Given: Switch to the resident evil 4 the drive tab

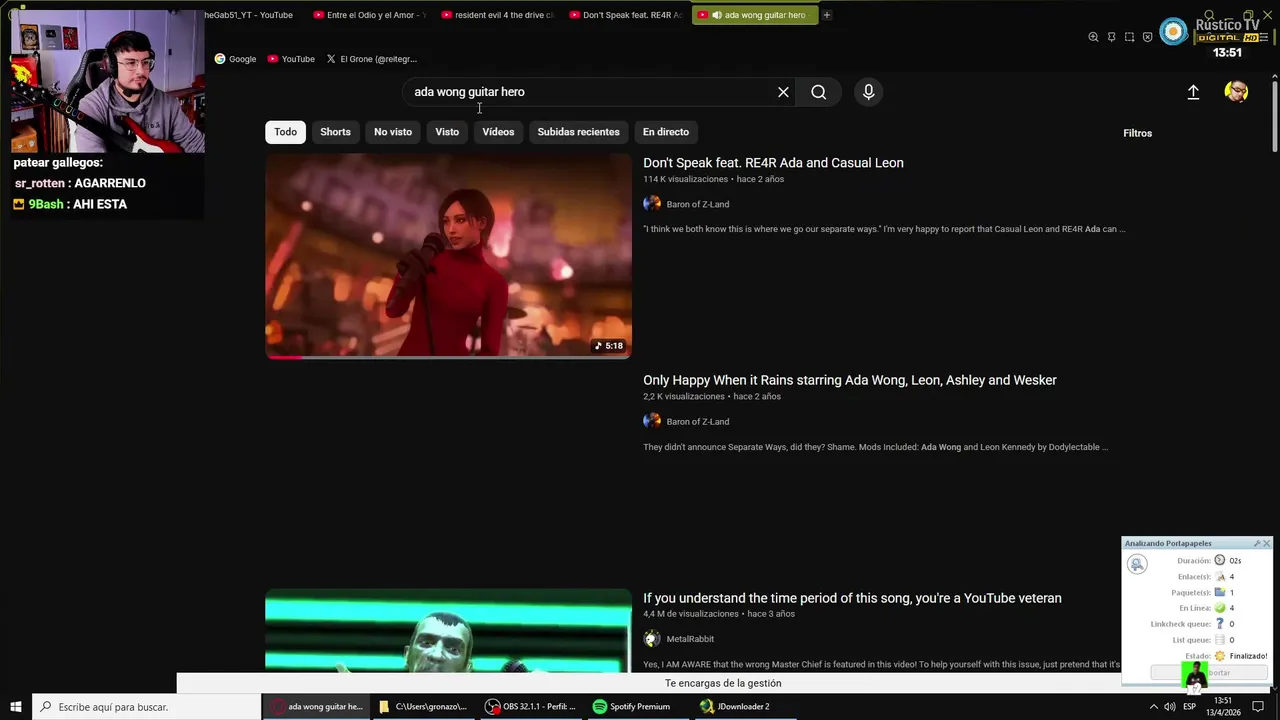Looking at the screenshot, I should coord(496,15).
